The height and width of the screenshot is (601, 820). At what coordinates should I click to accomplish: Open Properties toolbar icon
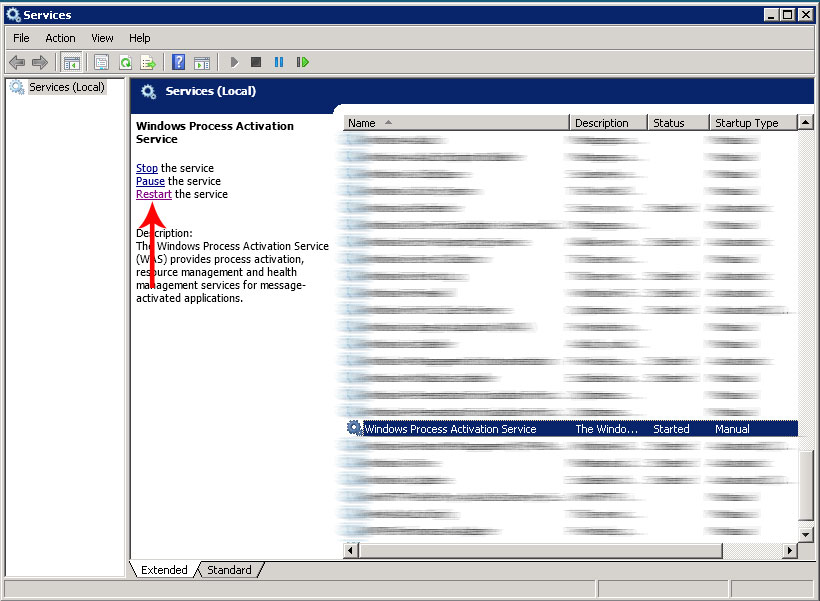pyautogui.click(x=101, y=62)
